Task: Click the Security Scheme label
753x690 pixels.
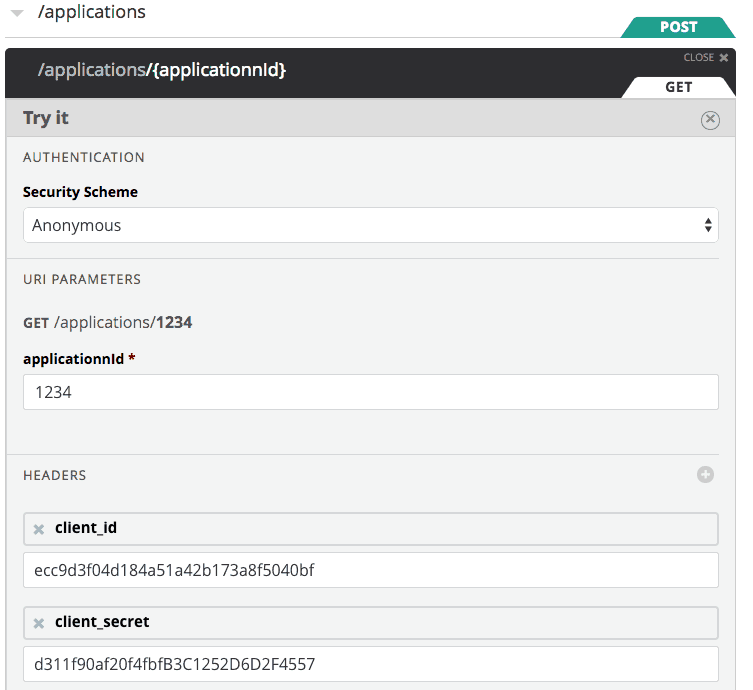Action: (x=80, y=192)
